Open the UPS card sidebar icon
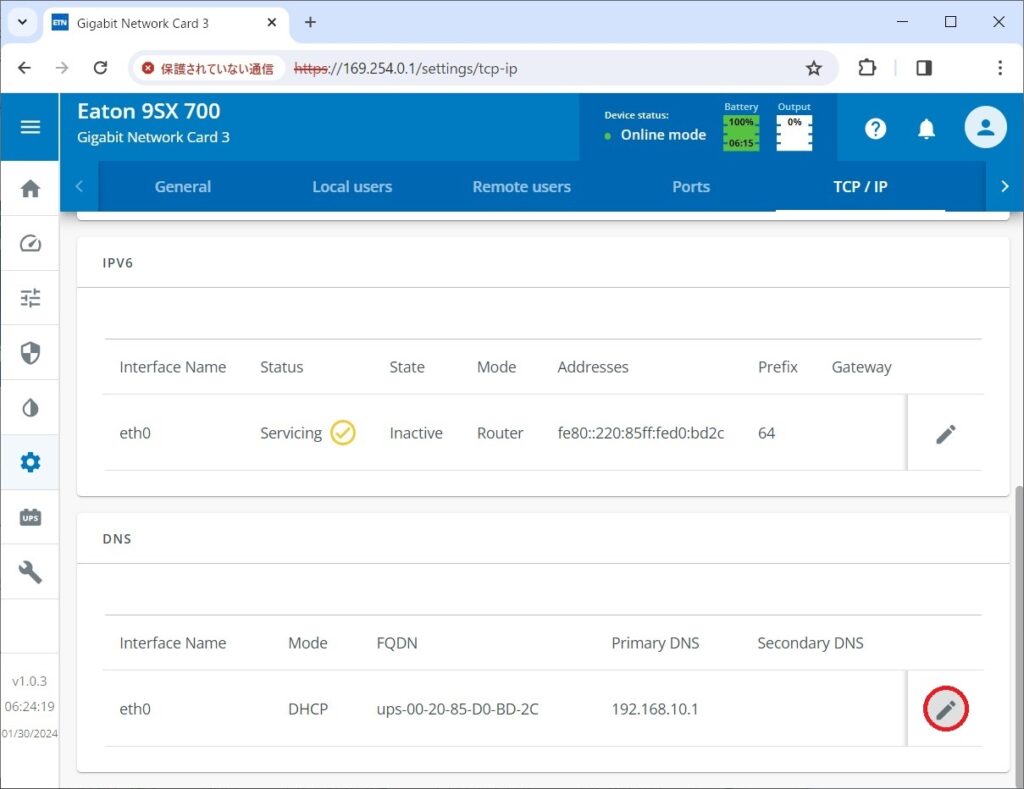Screen dimensions: 1024x789 pos(30,517)
